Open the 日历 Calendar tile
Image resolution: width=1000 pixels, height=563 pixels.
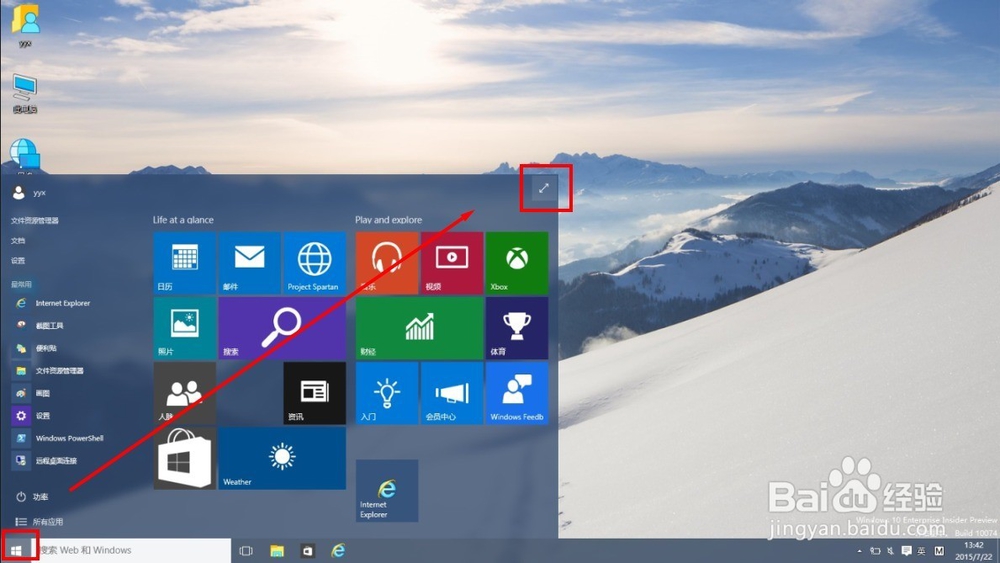point(184,263)
